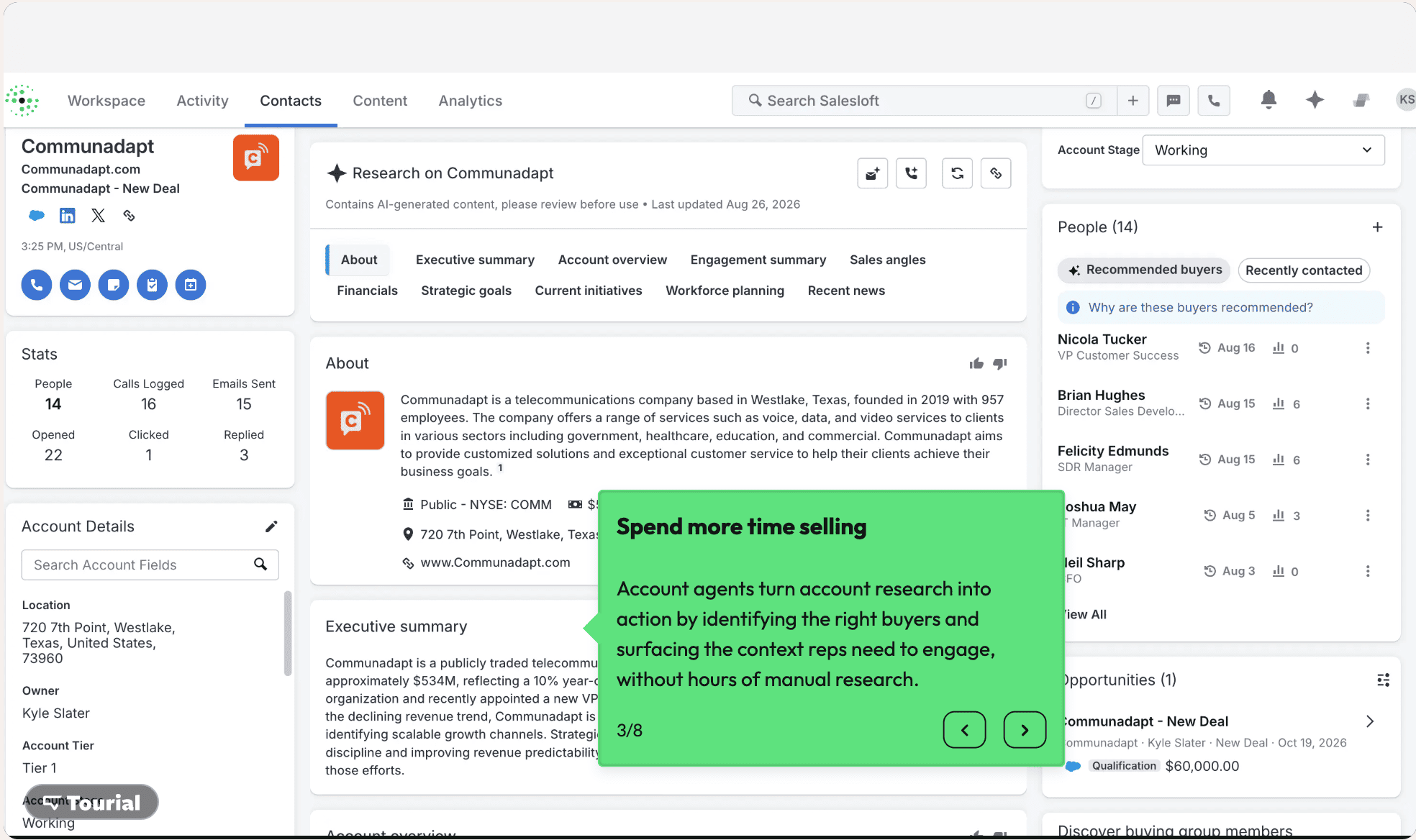Screen dimensions: 1416x840
Task: Open notifications bell
Action: [1268, 100]
